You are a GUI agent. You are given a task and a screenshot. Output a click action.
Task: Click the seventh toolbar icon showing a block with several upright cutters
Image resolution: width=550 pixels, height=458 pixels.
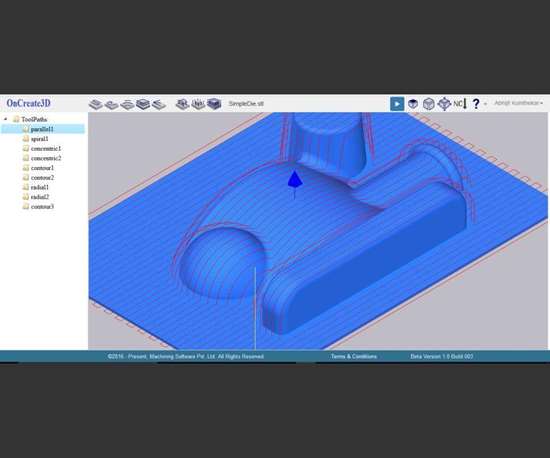point(198,104)
